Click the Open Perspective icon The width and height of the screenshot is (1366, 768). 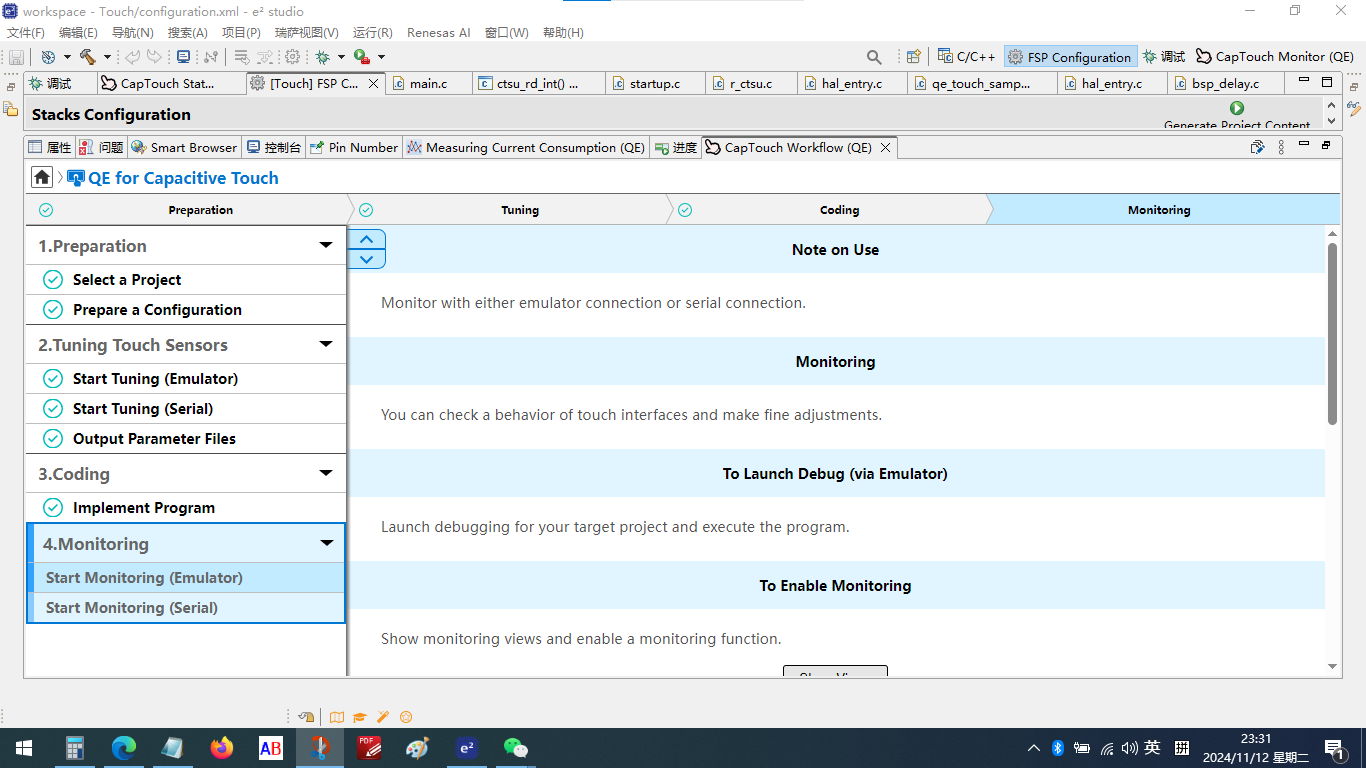coord(913,57)
